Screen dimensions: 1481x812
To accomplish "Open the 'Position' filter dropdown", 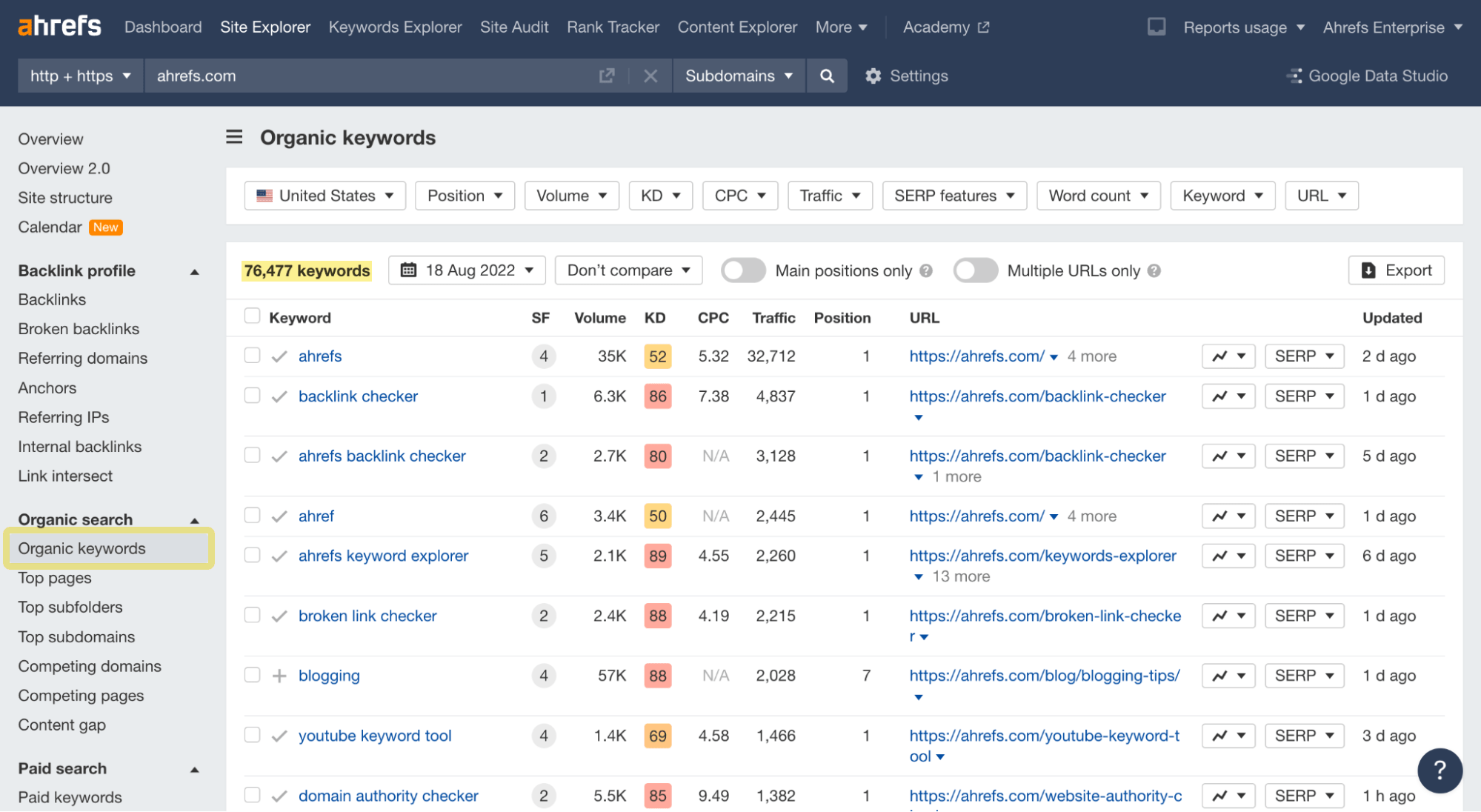I will pos(463,195).
